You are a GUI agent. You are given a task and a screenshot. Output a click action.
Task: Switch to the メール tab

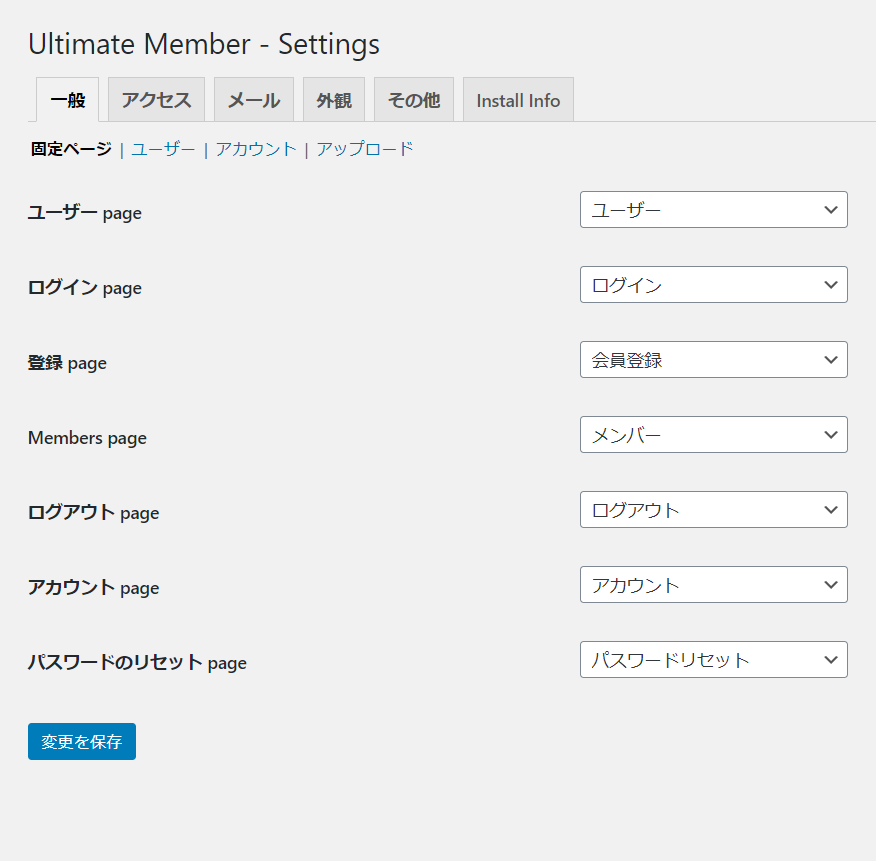tap(254, 99)
